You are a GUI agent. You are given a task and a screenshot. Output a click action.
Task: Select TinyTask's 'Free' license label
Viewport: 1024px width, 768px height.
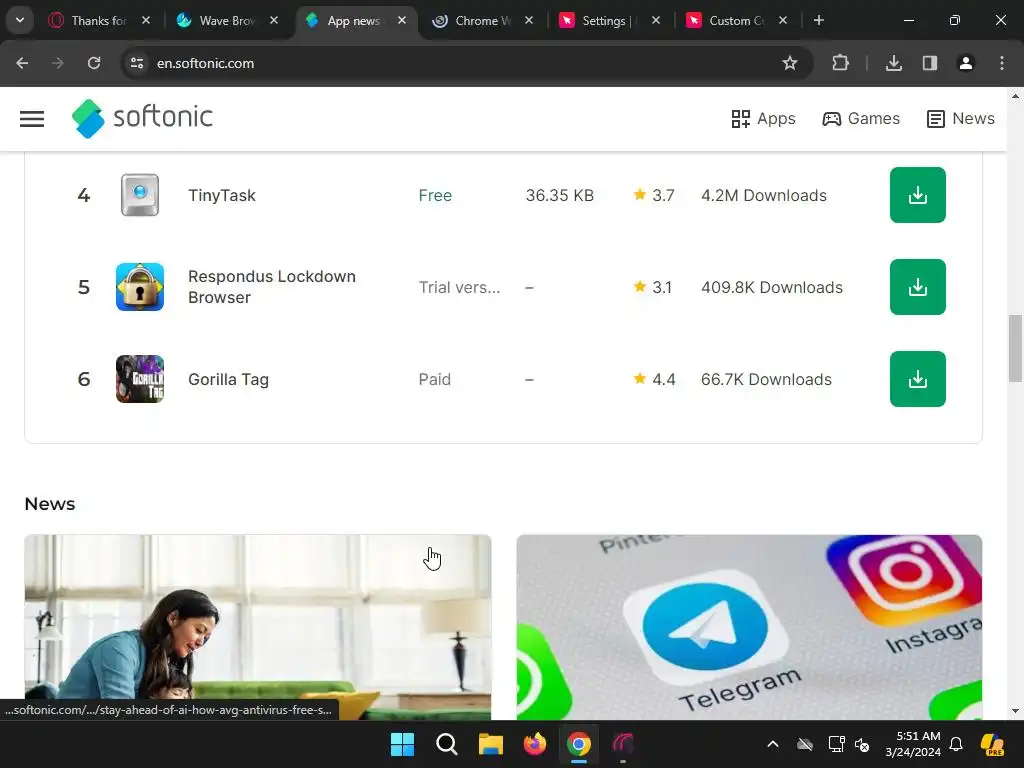(435, 195)
